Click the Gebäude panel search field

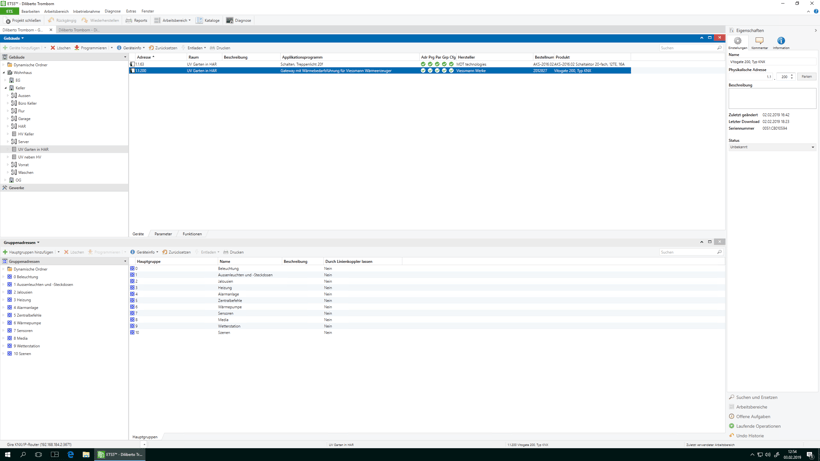pos(690,48)
